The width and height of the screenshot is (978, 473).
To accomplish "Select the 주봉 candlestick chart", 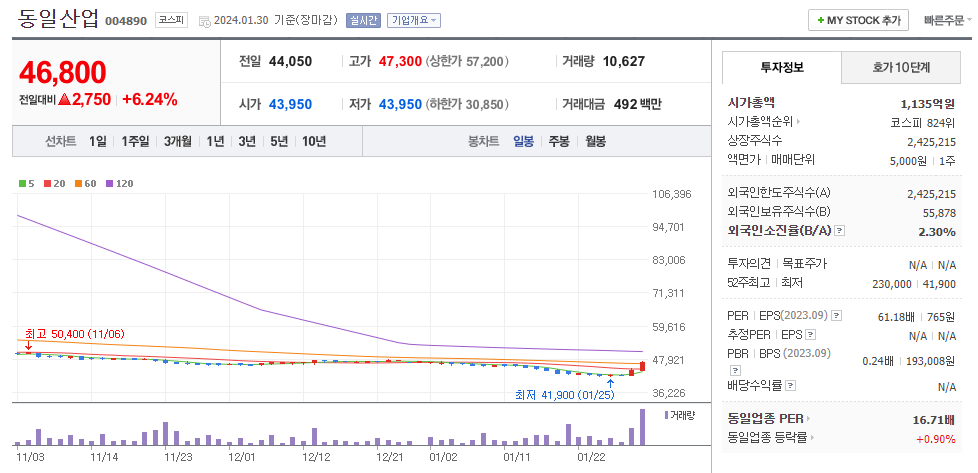I will pos(559,141).
